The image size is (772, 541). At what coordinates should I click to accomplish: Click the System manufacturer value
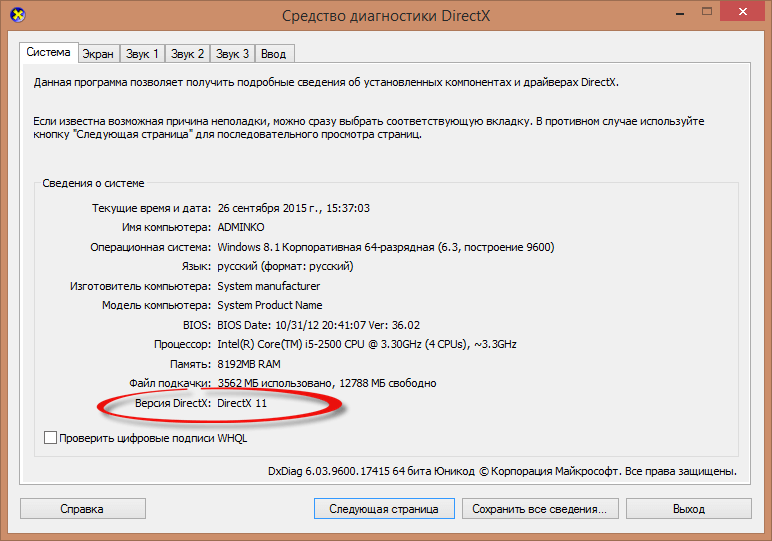tap(269, 286)
